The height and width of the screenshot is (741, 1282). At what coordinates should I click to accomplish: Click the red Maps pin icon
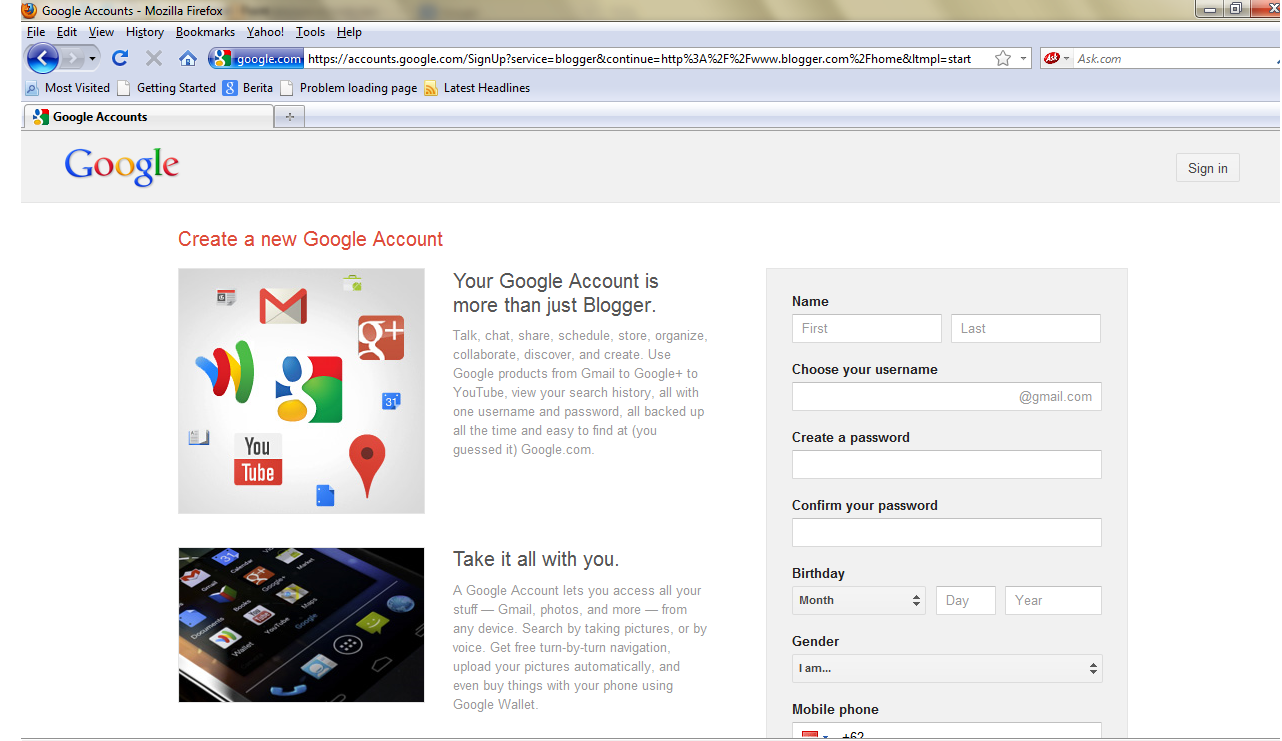[367, 465]
